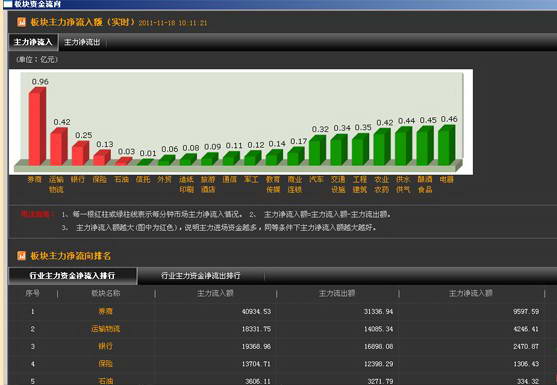
Task: Select the 31336.94 outflow cell
Action: tap(378, 311)
